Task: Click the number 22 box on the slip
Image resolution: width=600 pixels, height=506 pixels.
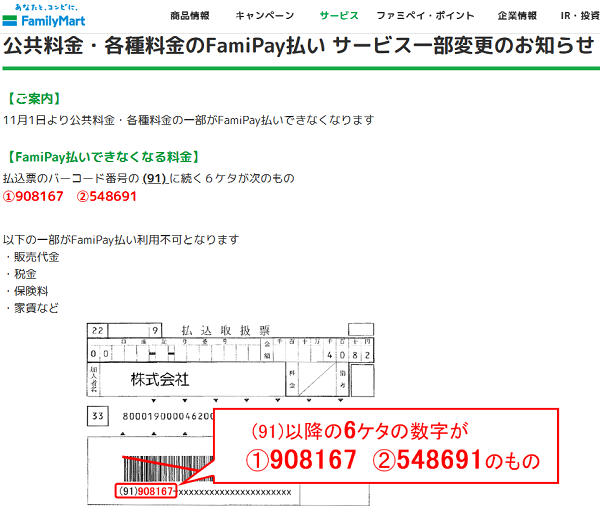Action: tap(98, 330)
